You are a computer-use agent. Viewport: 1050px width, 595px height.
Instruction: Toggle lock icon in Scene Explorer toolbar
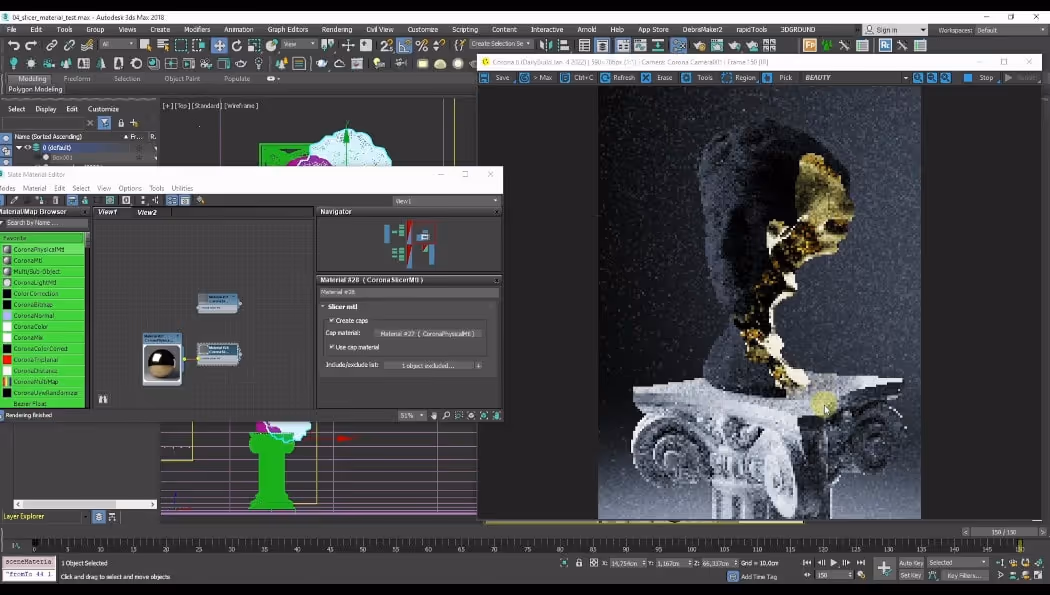coord(121,123)
